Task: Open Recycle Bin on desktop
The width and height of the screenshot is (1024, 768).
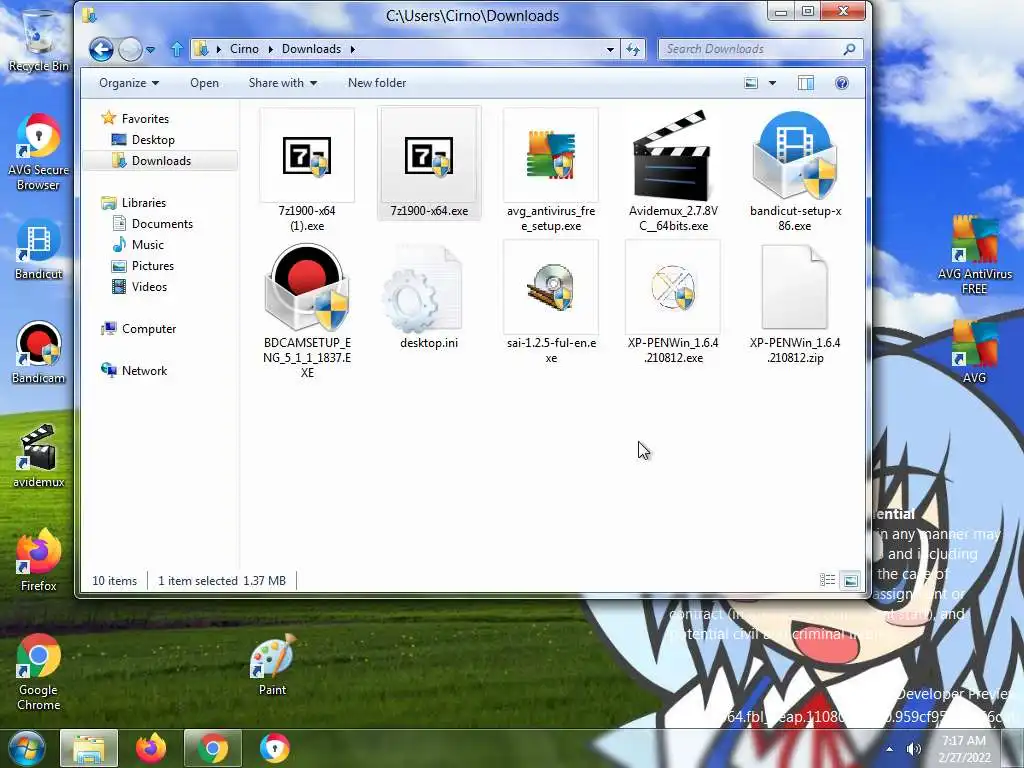Action: pos(39,41)
